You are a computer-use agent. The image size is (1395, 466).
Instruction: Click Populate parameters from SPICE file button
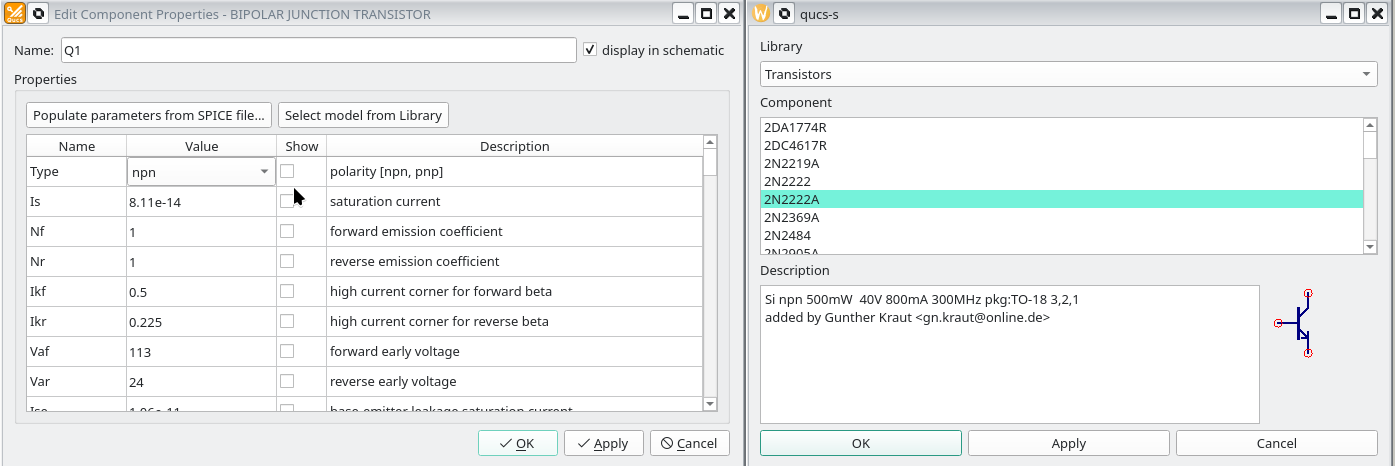tap(150, 115)
